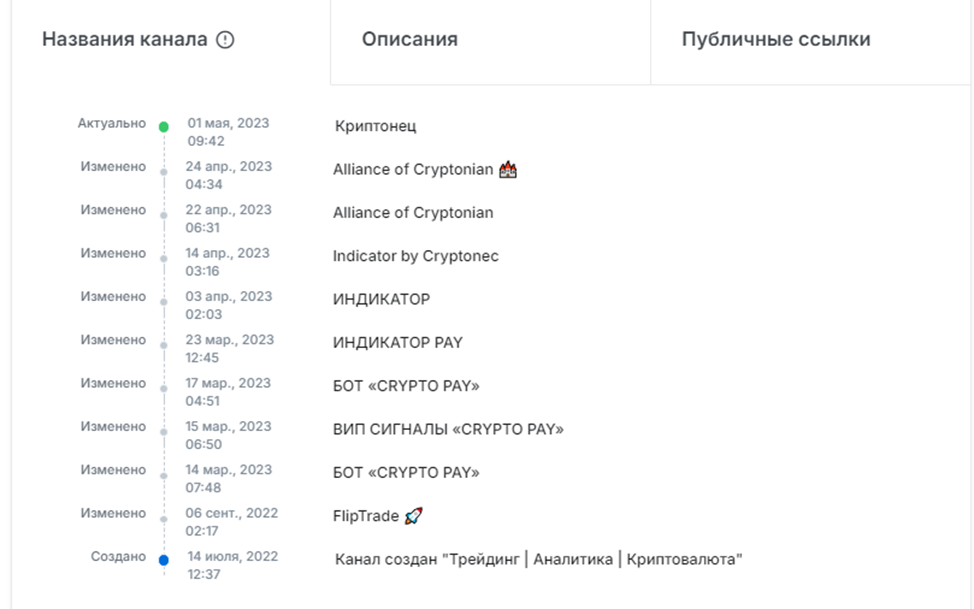Click the info icon next to Названия канала
Screen dimensions: 974x609
pyautogui.click(x=229, y=39)
